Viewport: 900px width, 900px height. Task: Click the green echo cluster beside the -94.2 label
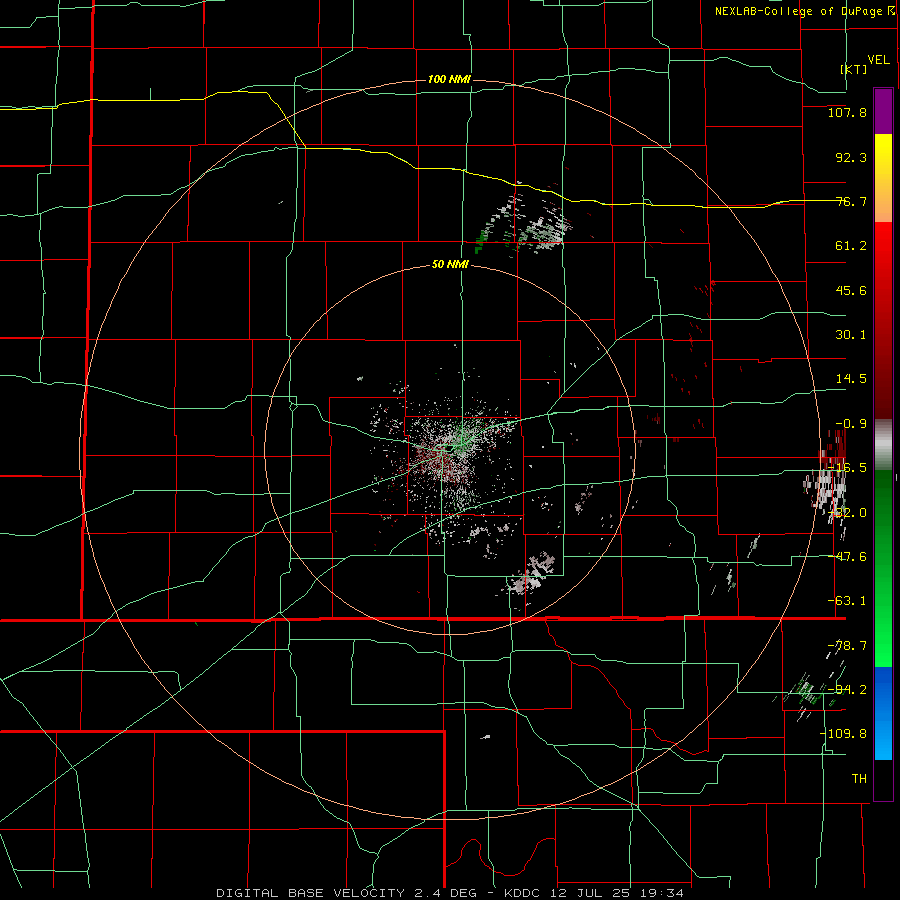point(808,692)
